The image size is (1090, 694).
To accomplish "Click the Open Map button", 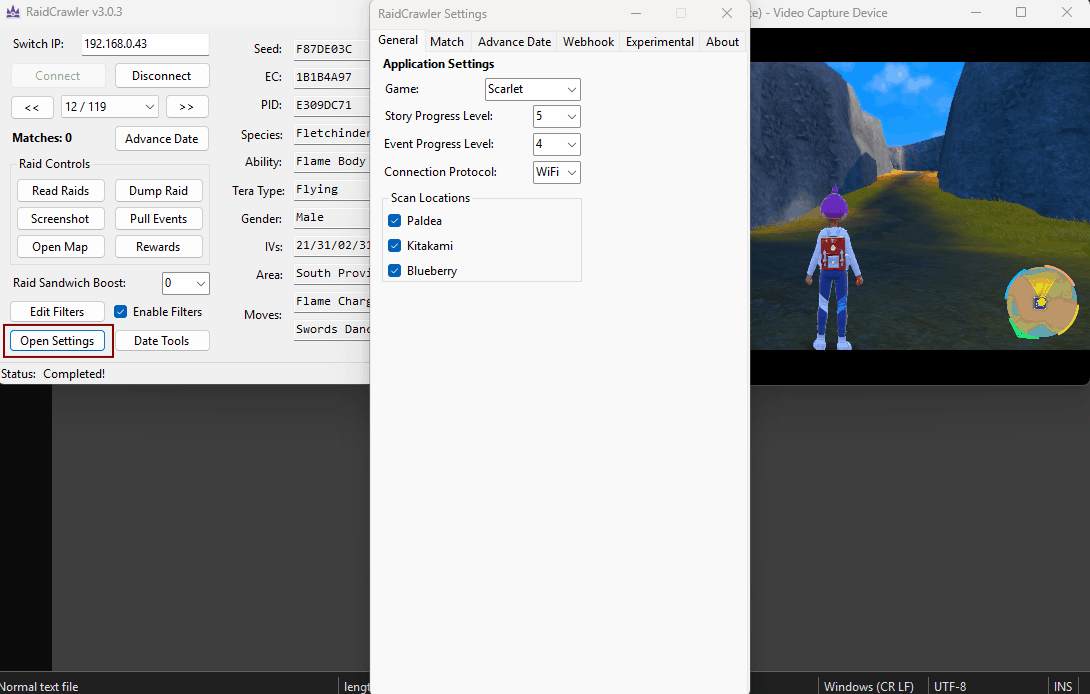I will tap(60, 247).
